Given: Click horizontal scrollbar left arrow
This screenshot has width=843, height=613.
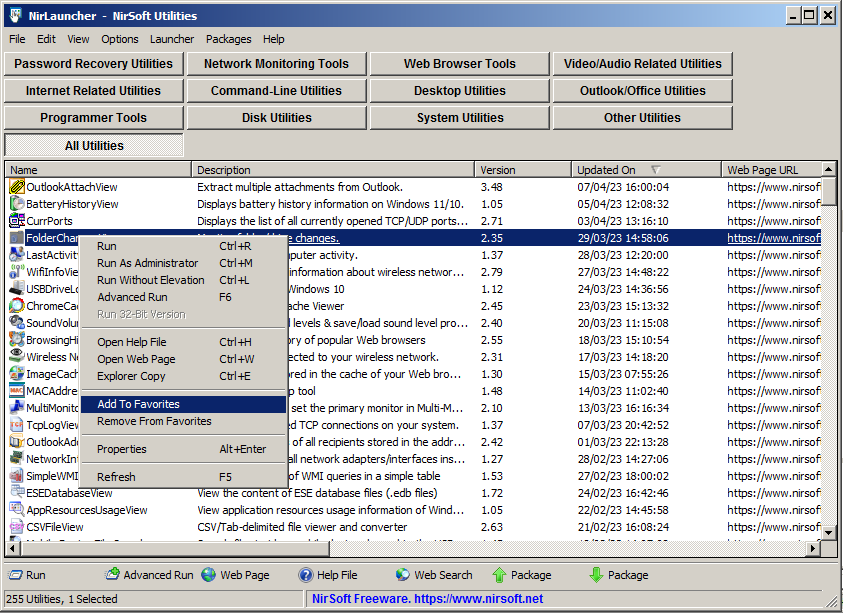Looking at the screenshot, I should coord(13,549).
